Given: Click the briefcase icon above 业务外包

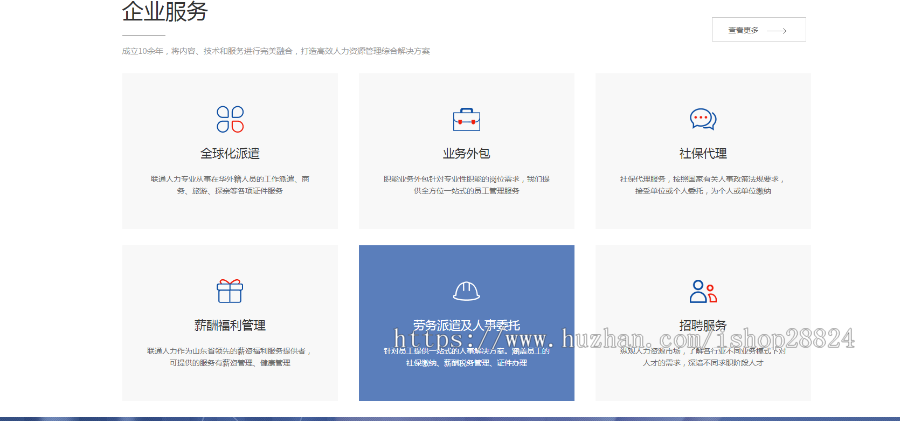Looking at the screenshot, I should pos(466,120).
